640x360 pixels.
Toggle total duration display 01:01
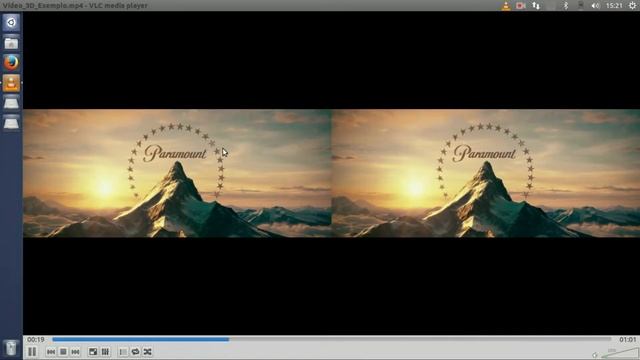[627, 339]
